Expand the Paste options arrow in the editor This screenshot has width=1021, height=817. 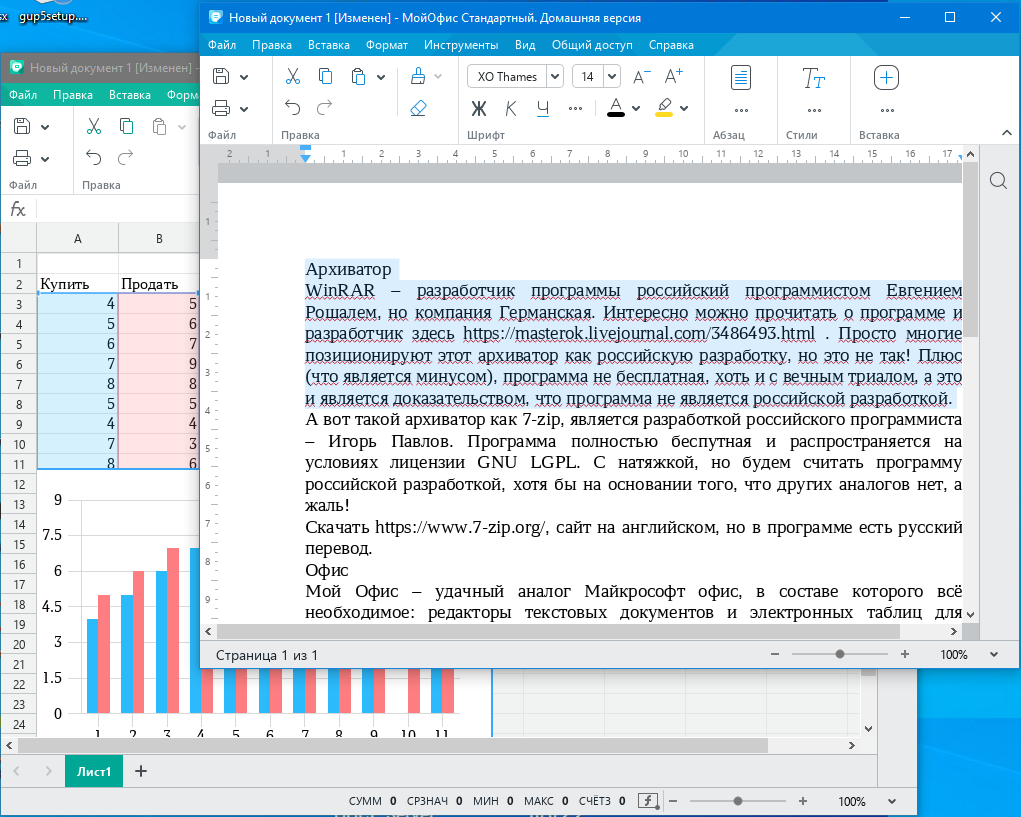coord(381,77)
